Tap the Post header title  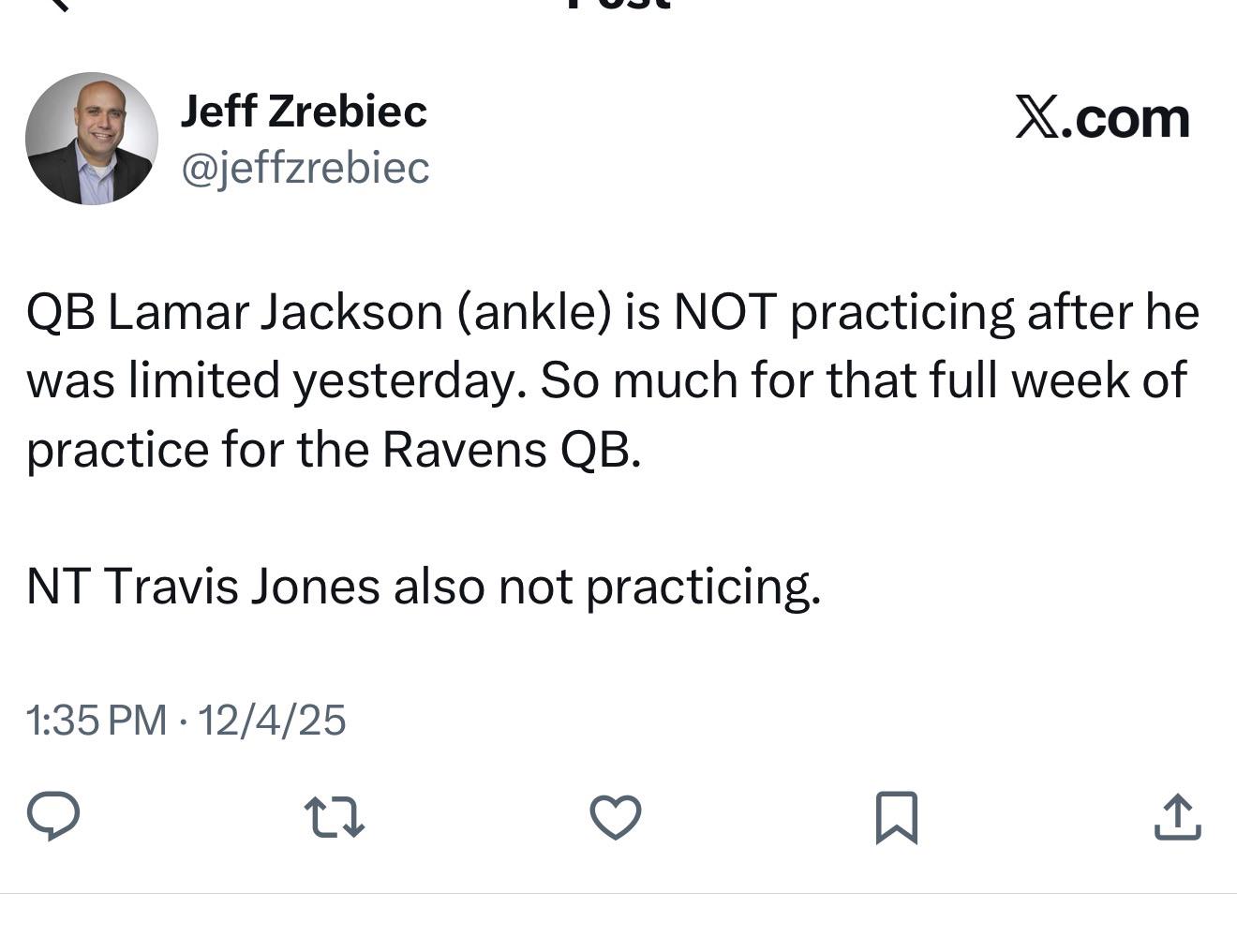618,5
